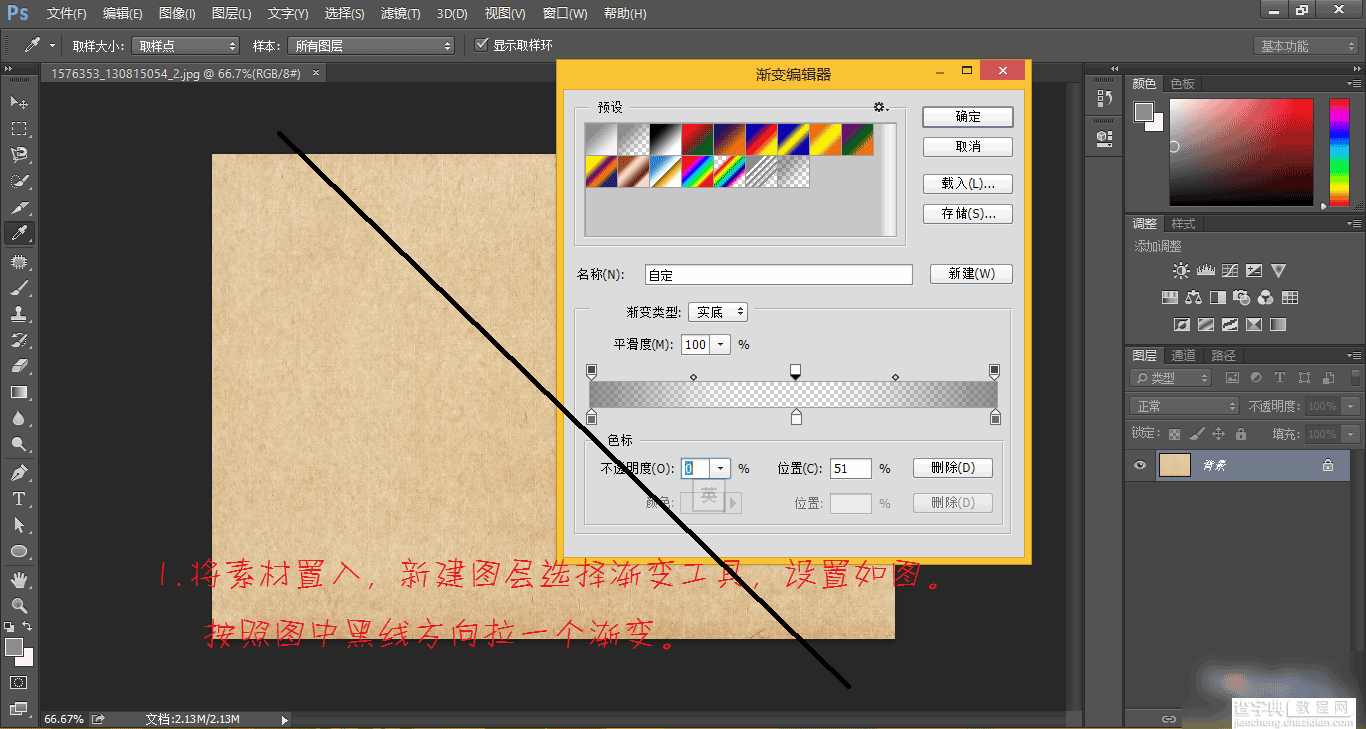Select the Blur tool
Viewport: 1366px width, 729px height.
(x=19, y=418)
